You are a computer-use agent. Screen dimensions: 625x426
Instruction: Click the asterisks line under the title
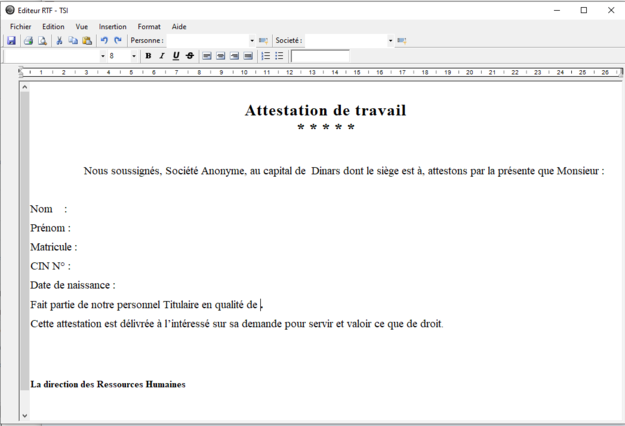click(x=326, y=127)
